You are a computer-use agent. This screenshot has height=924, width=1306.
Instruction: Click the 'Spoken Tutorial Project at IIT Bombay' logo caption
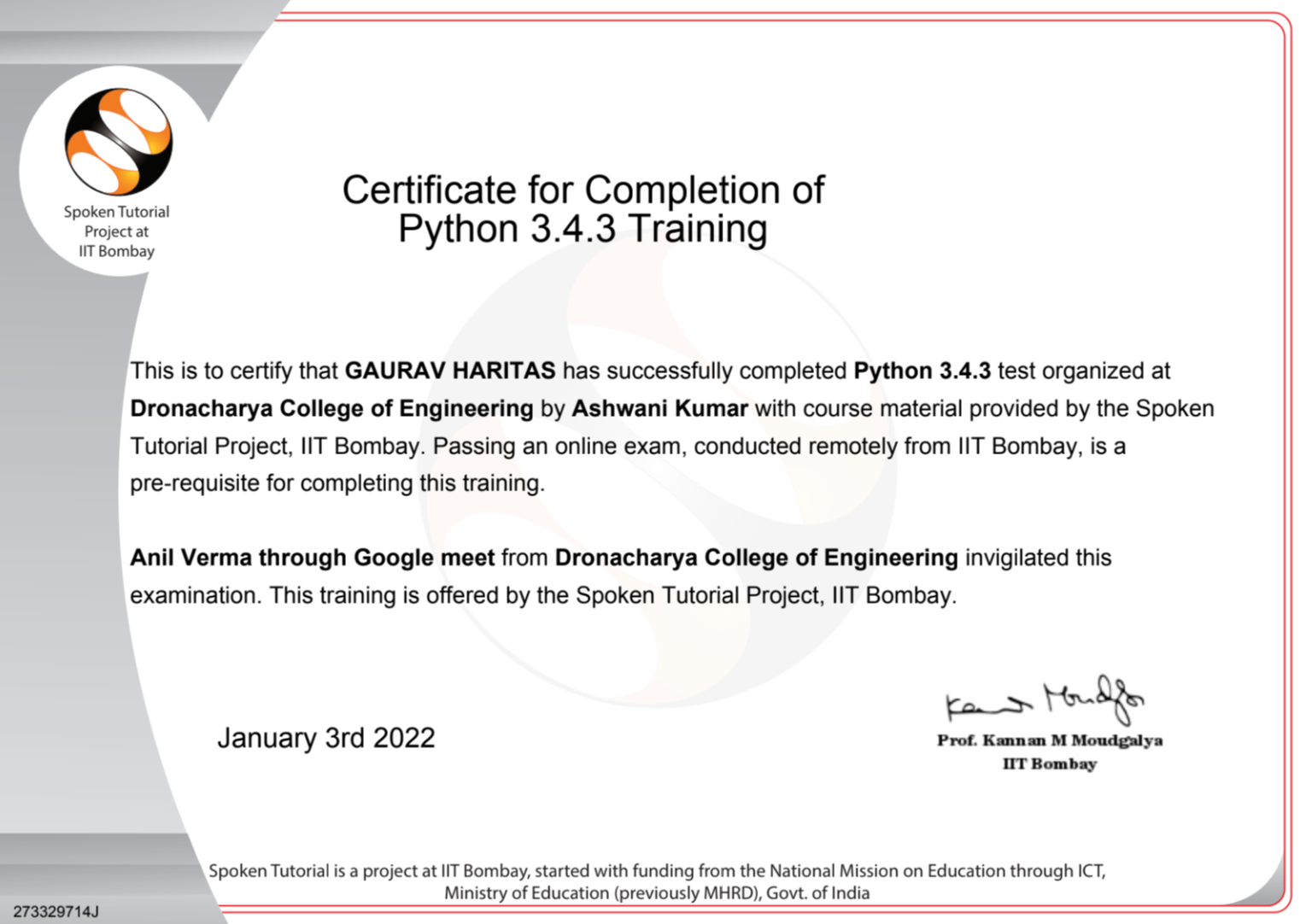click(x=116, y=231)
